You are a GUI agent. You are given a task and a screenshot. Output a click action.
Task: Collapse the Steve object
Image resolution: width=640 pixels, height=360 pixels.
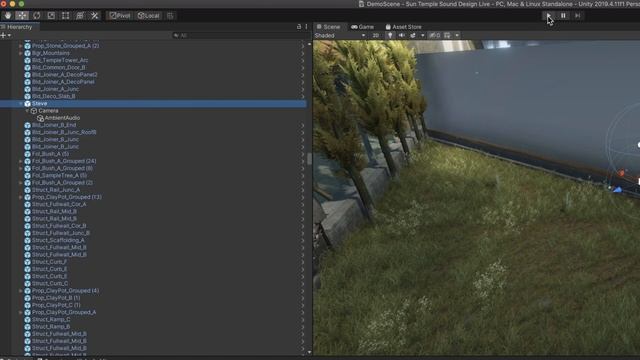20,104
